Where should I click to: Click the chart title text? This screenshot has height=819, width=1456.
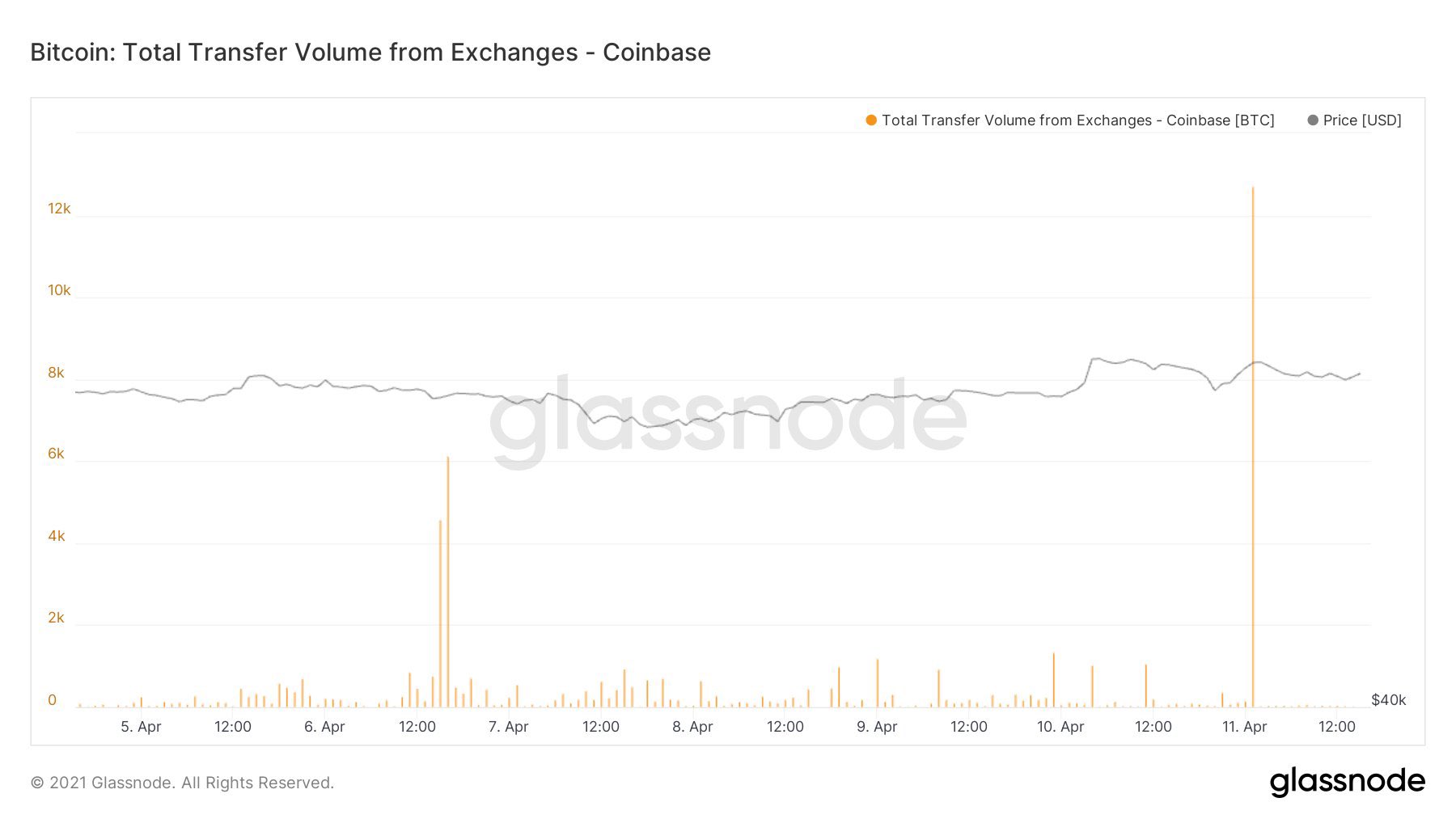[x=370, y=53]
